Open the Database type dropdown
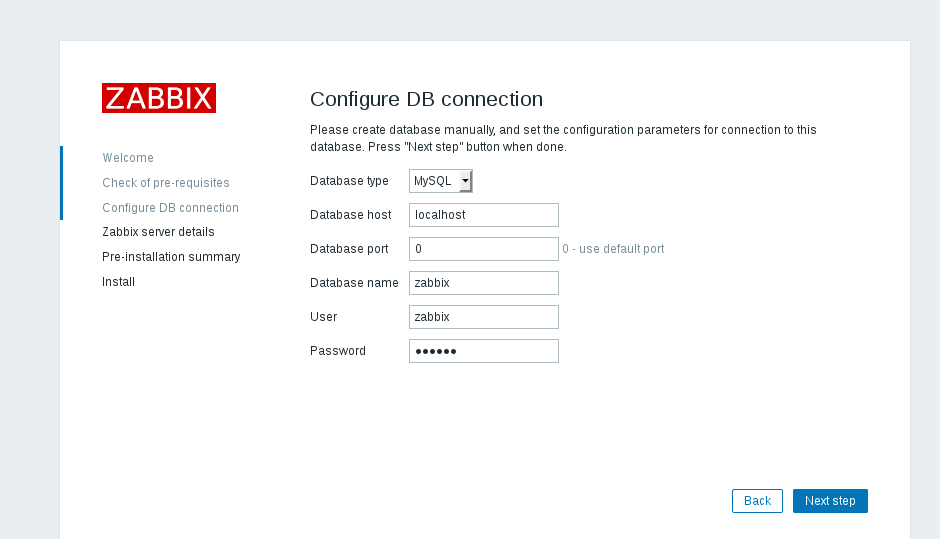The width and height of the screenshot is (940, 539). tap(441, 181)
